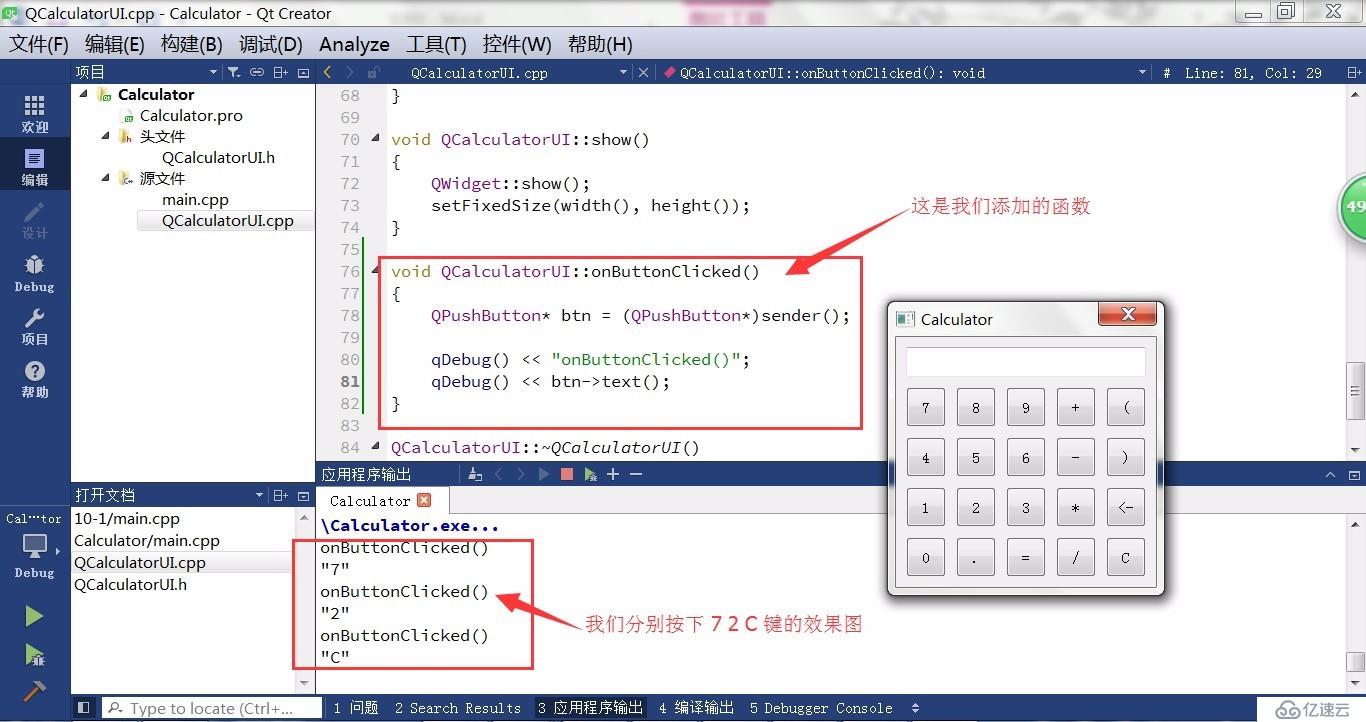Viewport: 1366px width, 722px height.
Task: Build the project with the hammer icon
Action: pyautogui.click(x=34, y=690)
